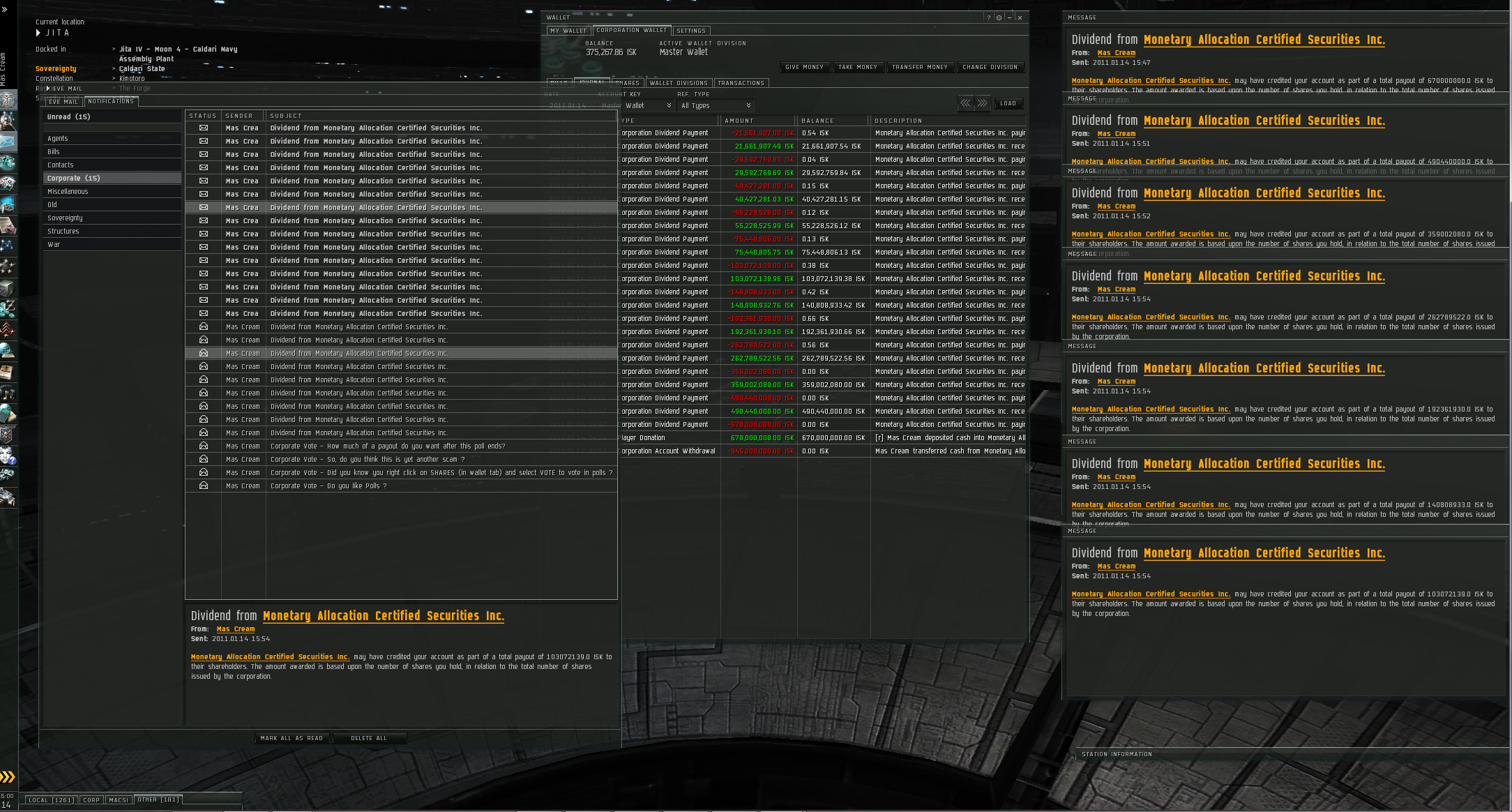Switch to the Transactions wallet tab
The height and width of the screenshot is (812, 1512).
[741, 83]
